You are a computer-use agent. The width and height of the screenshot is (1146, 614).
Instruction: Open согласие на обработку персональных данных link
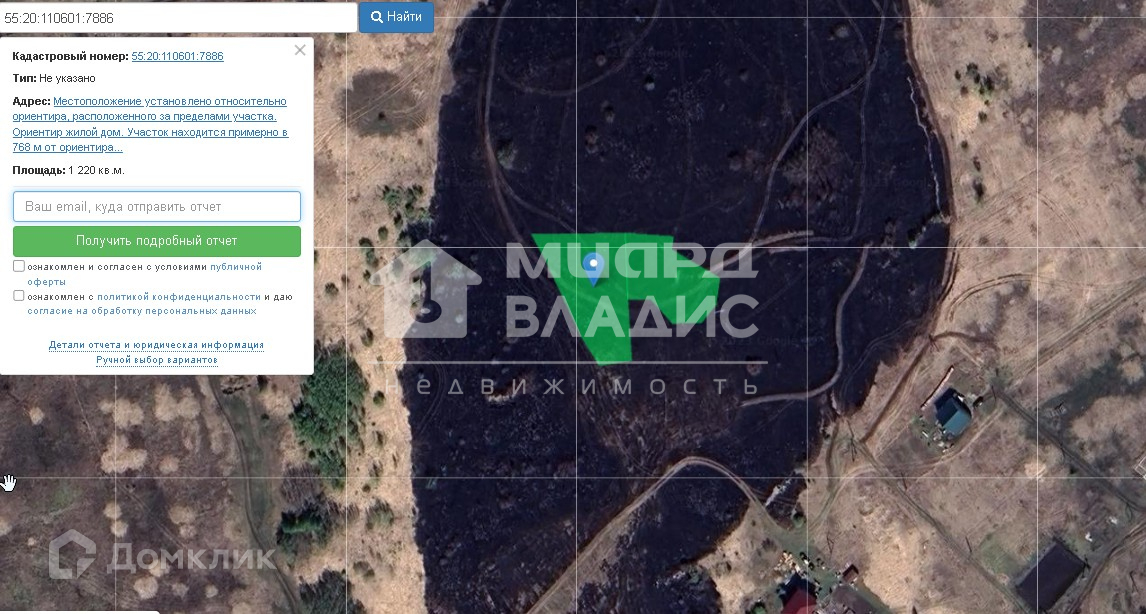(142, 311)
